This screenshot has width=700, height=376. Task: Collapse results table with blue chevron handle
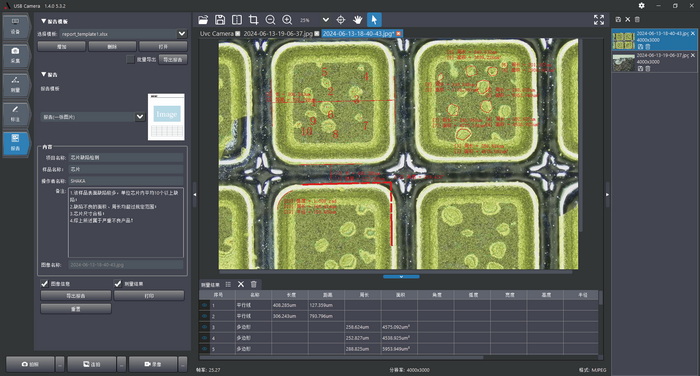click(401, 277)
